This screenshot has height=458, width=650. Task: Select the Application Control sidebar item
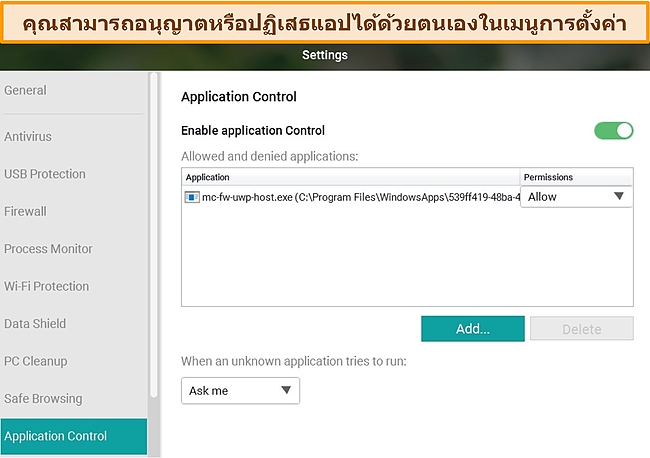tap(74, 436)
